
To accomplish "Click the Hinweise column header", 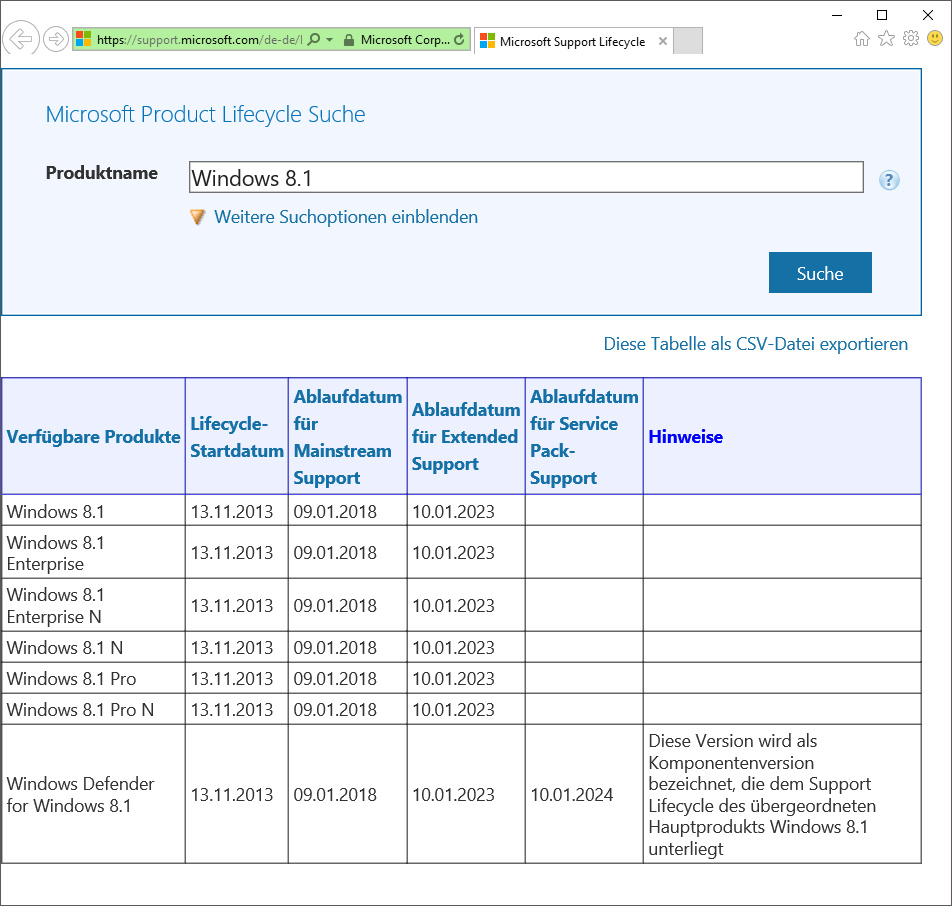I will click(685, 437).
